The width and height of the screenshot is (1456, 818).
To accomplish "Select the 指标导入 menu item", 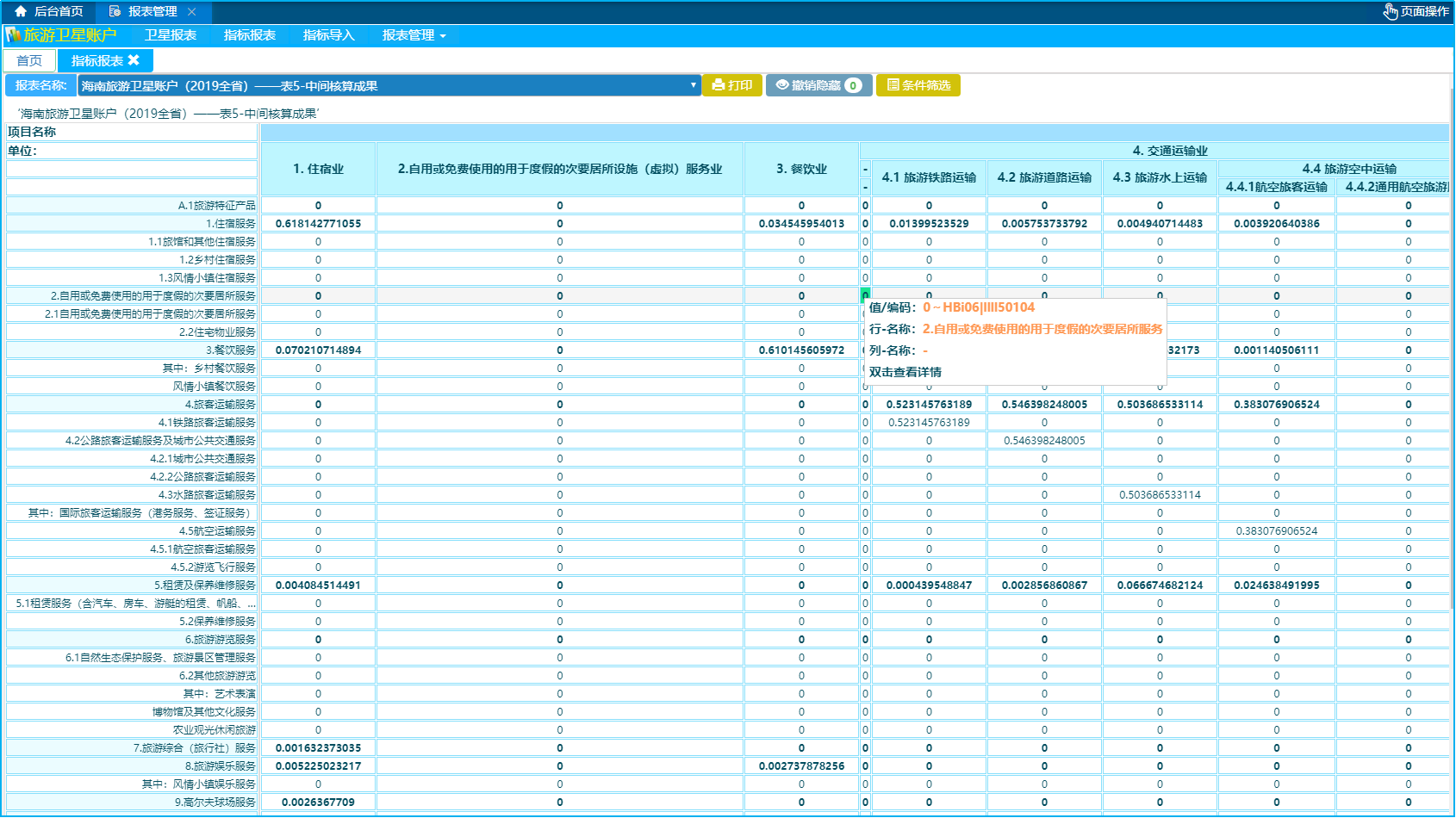I will point(328,35).
